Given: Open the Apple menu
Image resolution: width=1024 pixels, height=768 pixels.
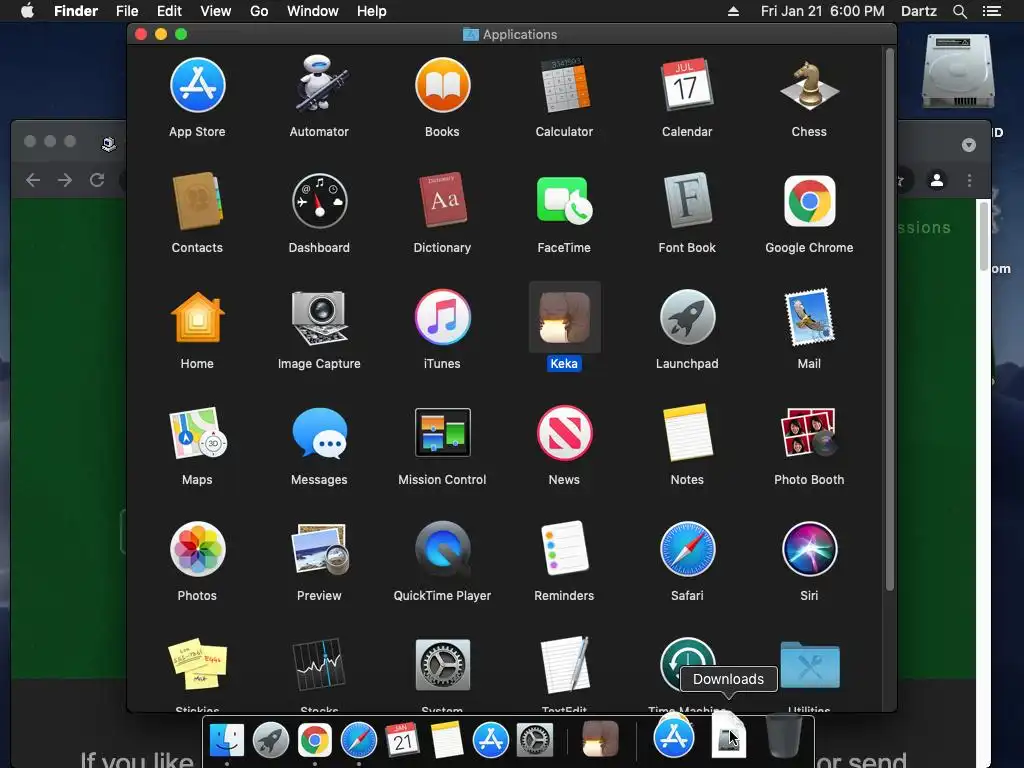Looking at the screenshot, I should coord(27,11).
